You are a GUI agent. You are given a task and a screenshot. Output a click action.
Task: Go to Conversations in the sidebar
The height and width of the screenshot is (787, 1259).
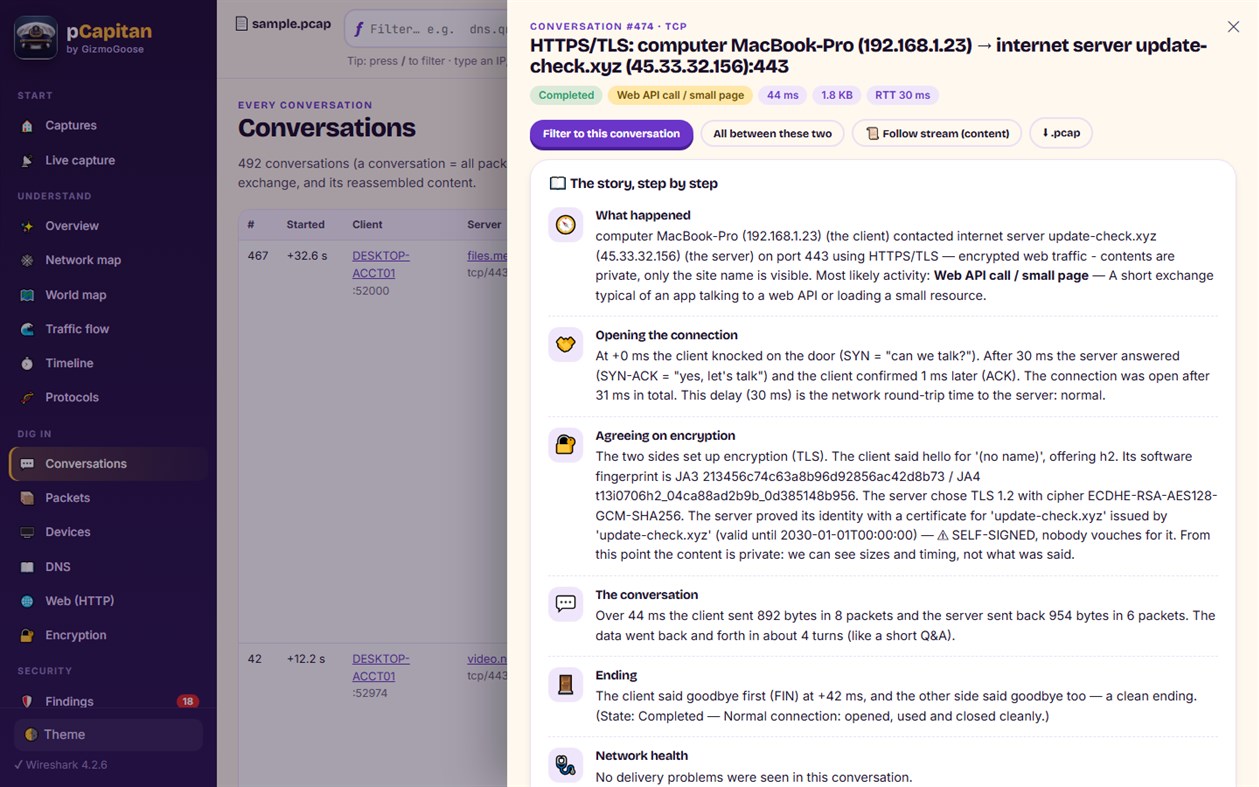108,464
